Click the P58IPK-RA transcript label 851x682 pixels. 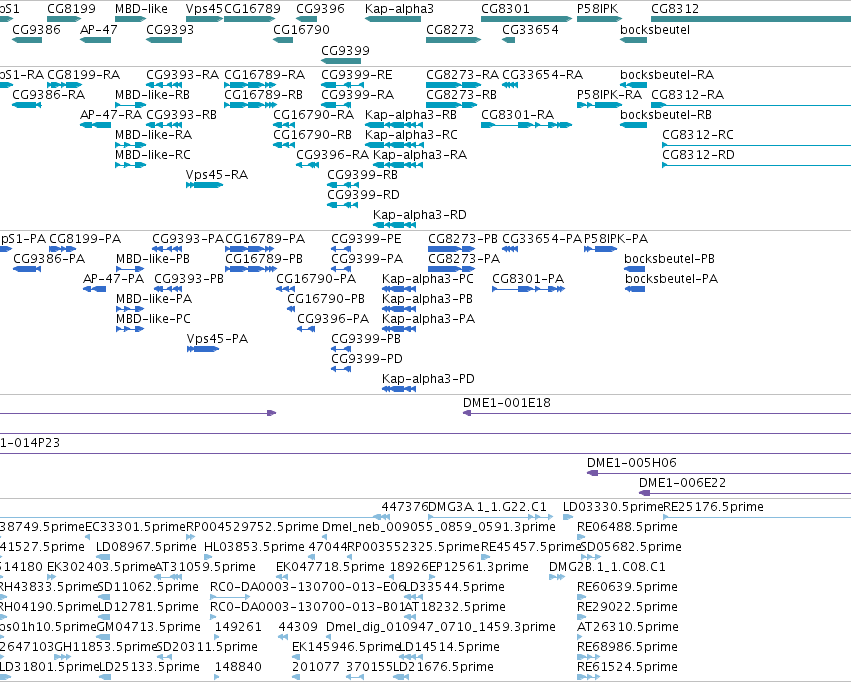[x=609, y=94]
